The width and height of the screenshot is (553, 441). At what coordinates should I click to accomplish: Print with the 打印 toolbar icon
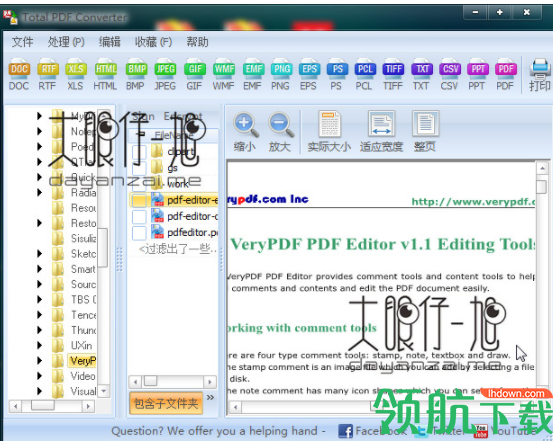pos(540,75)
